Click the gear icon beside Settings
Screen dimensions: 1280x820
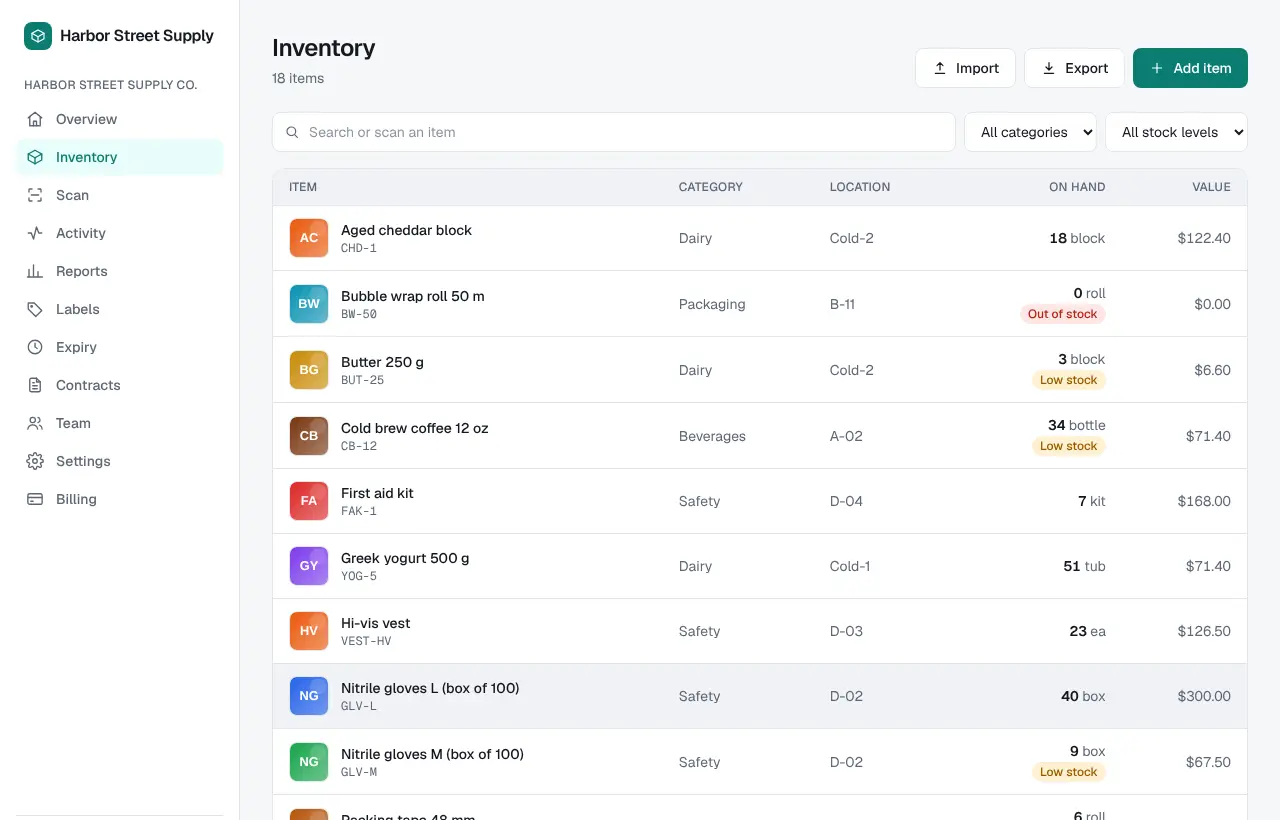pos(35,461)
